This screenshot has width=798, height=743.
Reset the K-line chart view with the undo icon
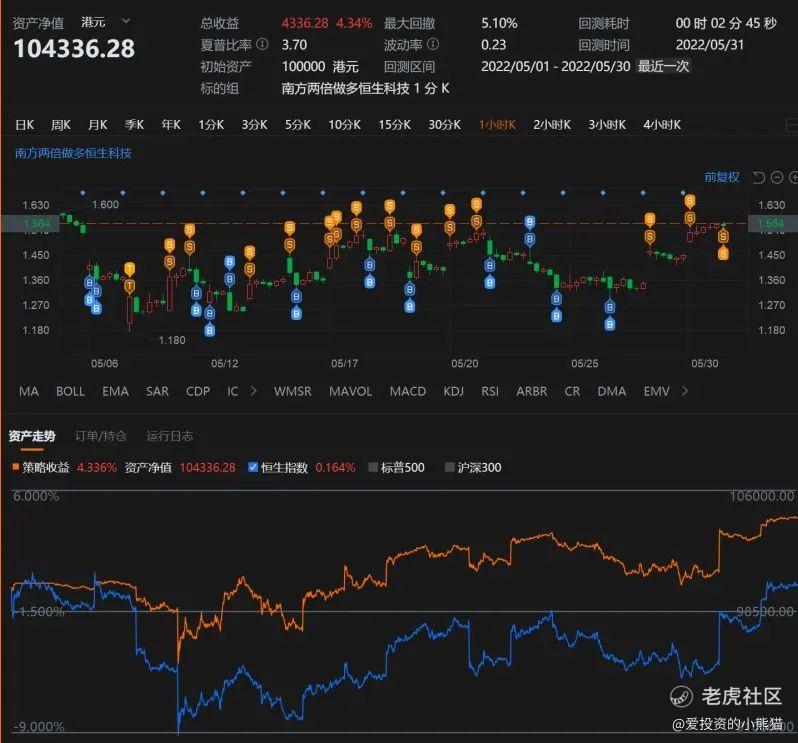[759, 178]
